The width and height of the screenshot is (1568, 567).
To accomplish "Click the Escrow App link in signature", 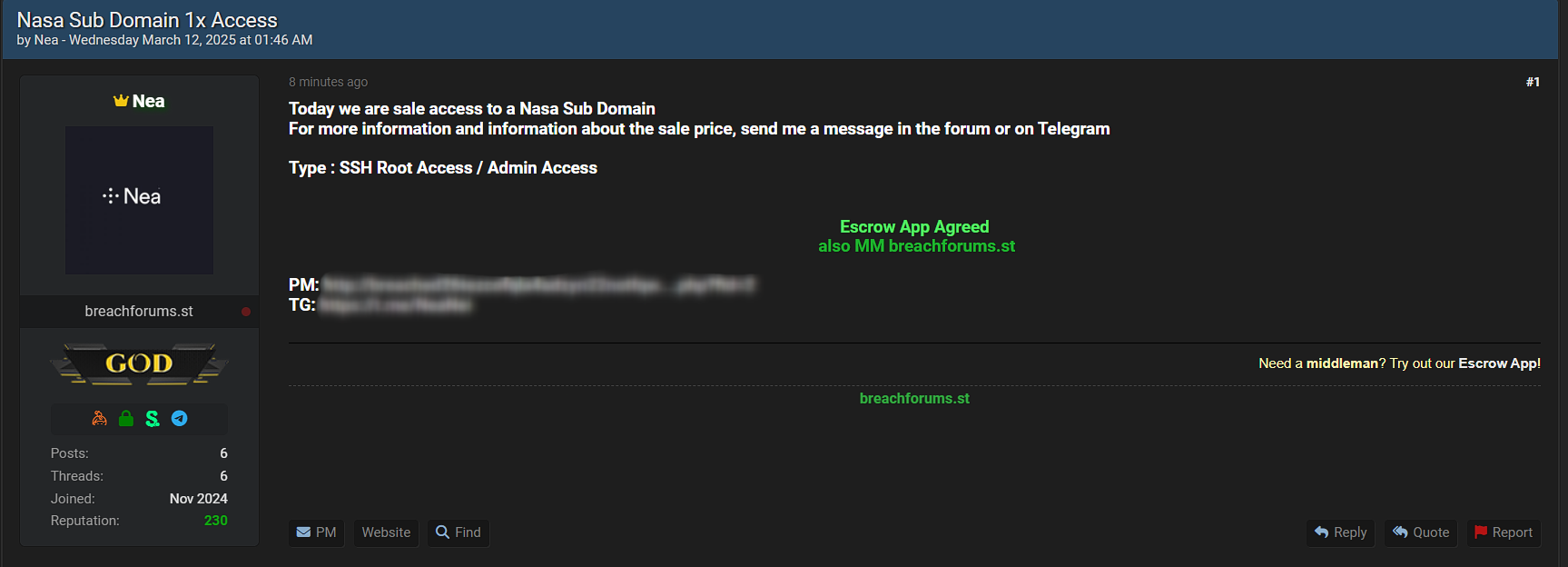I will (x=1499, y=363).
